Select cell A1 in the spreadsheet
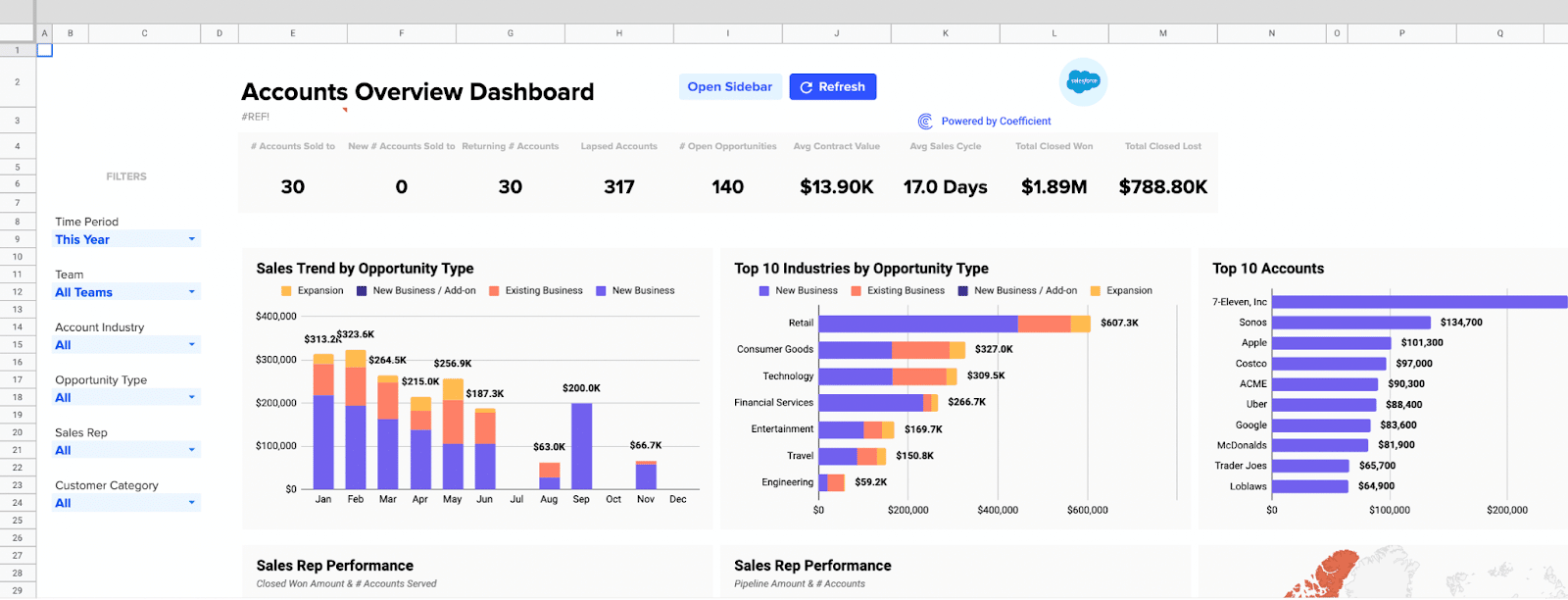 click(44, 50)
